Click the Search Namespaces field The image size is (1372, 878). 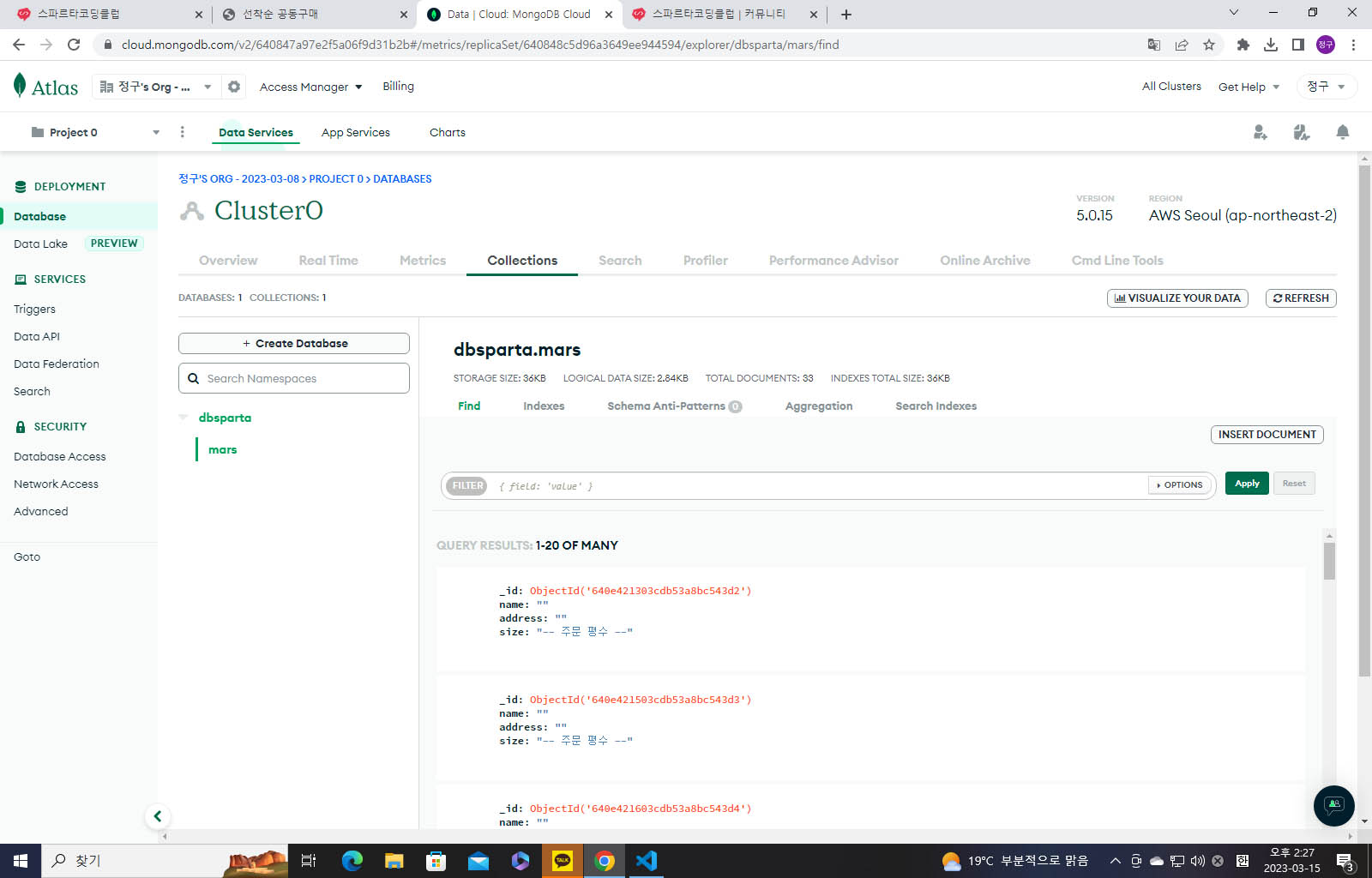pos(294,378)
